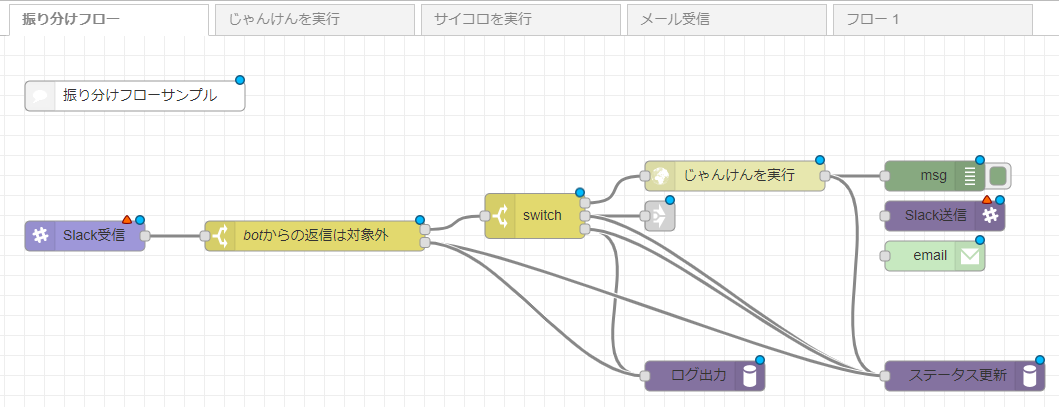This screenshot has height=407, width=1059.
Task: Click the input port of botからの返信は対象外 node
Action: coord(205,236)
